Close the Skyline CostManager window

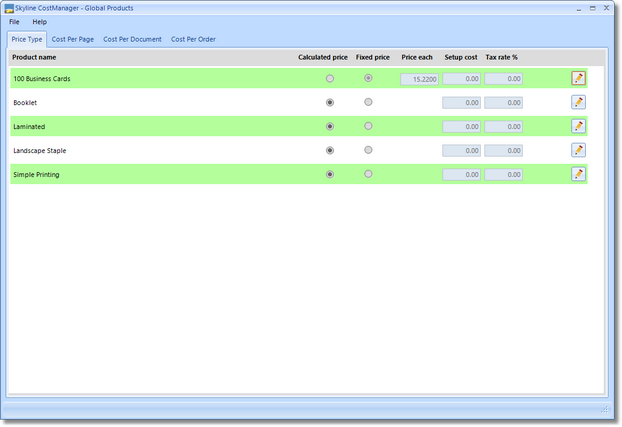click(x=606, y=8)
